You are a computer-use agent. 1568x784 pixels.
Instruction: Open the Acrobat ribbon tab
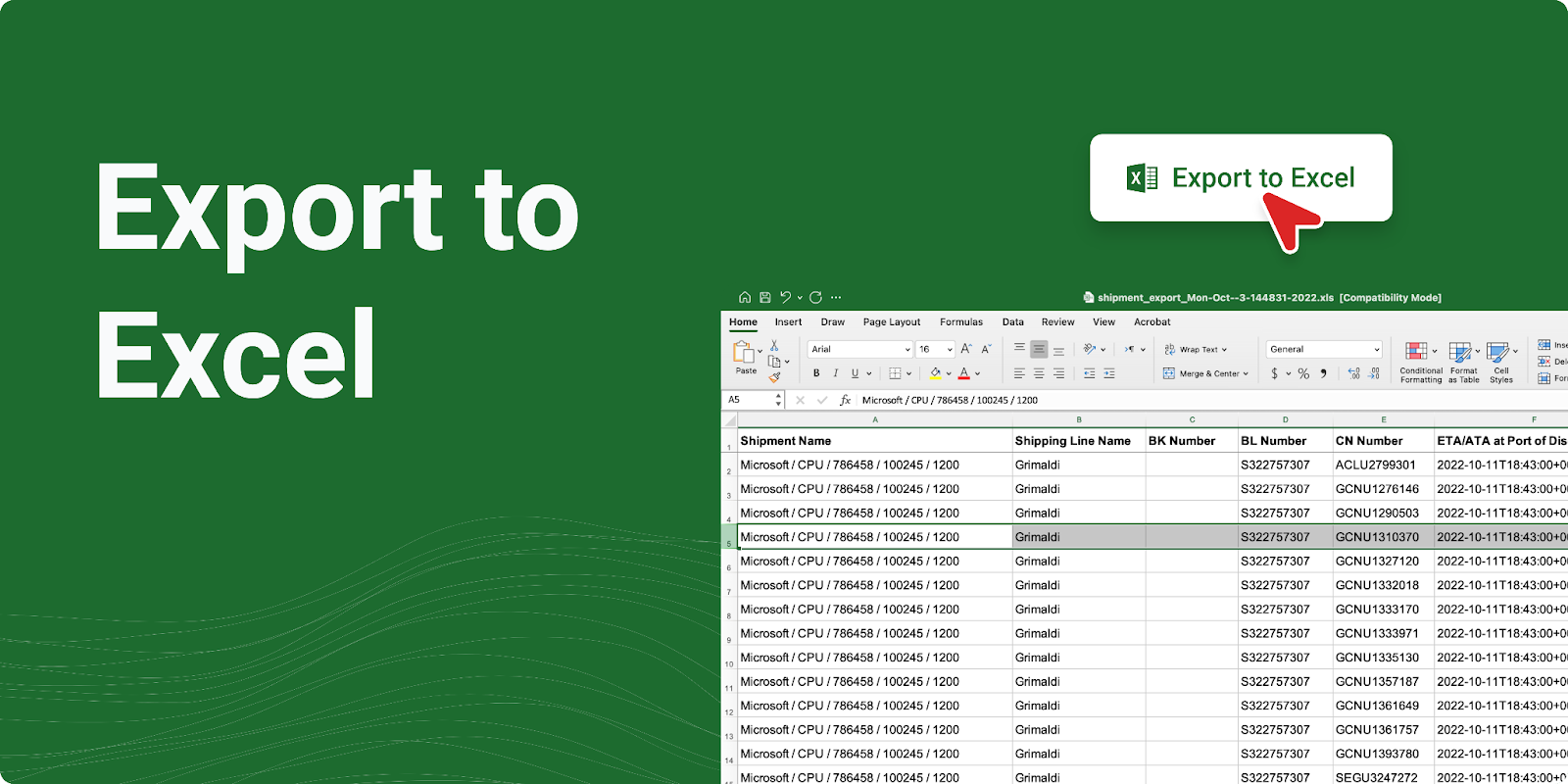[x=1152, y=322]
